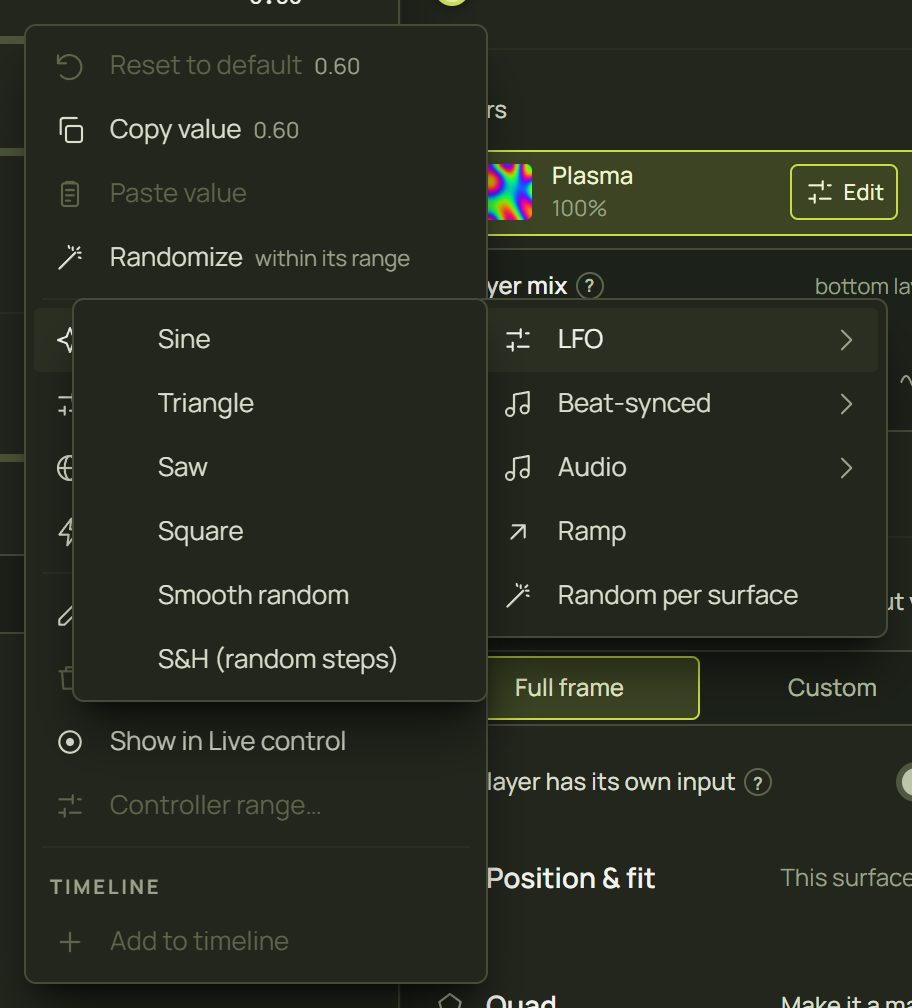Image resolution: width=912 pixels, height=1008 pixels.
Task: Click the layer mix help question icon
Action: pos(589,285)
